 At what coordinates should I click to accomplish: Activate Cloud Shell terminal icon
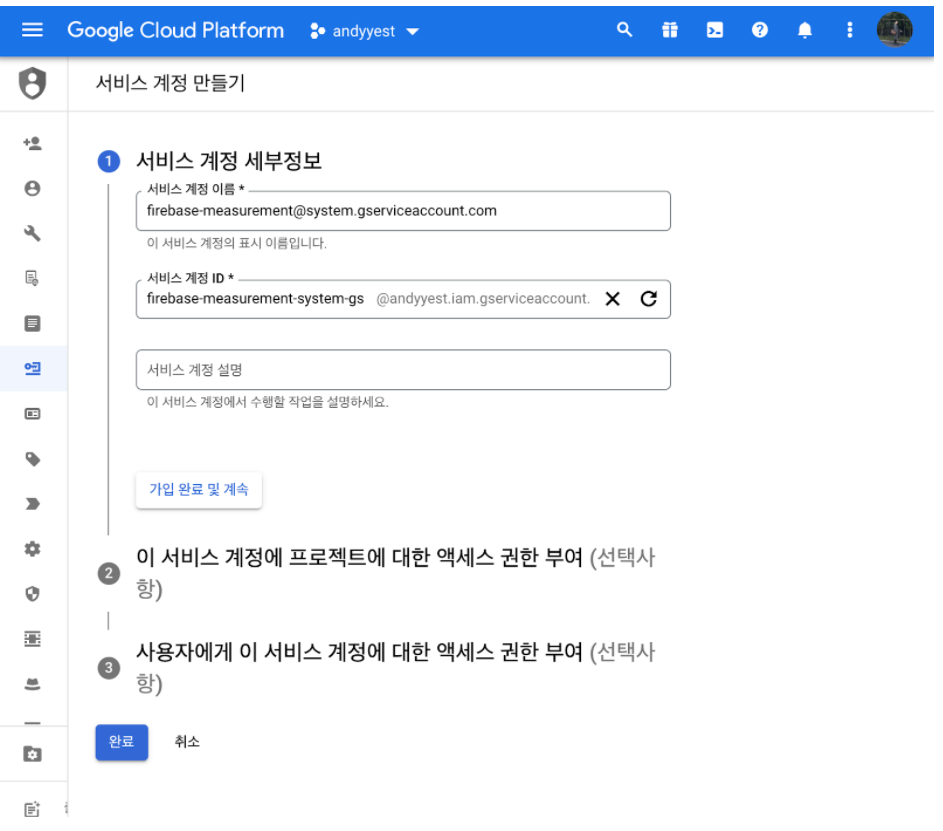click(714, 30)
